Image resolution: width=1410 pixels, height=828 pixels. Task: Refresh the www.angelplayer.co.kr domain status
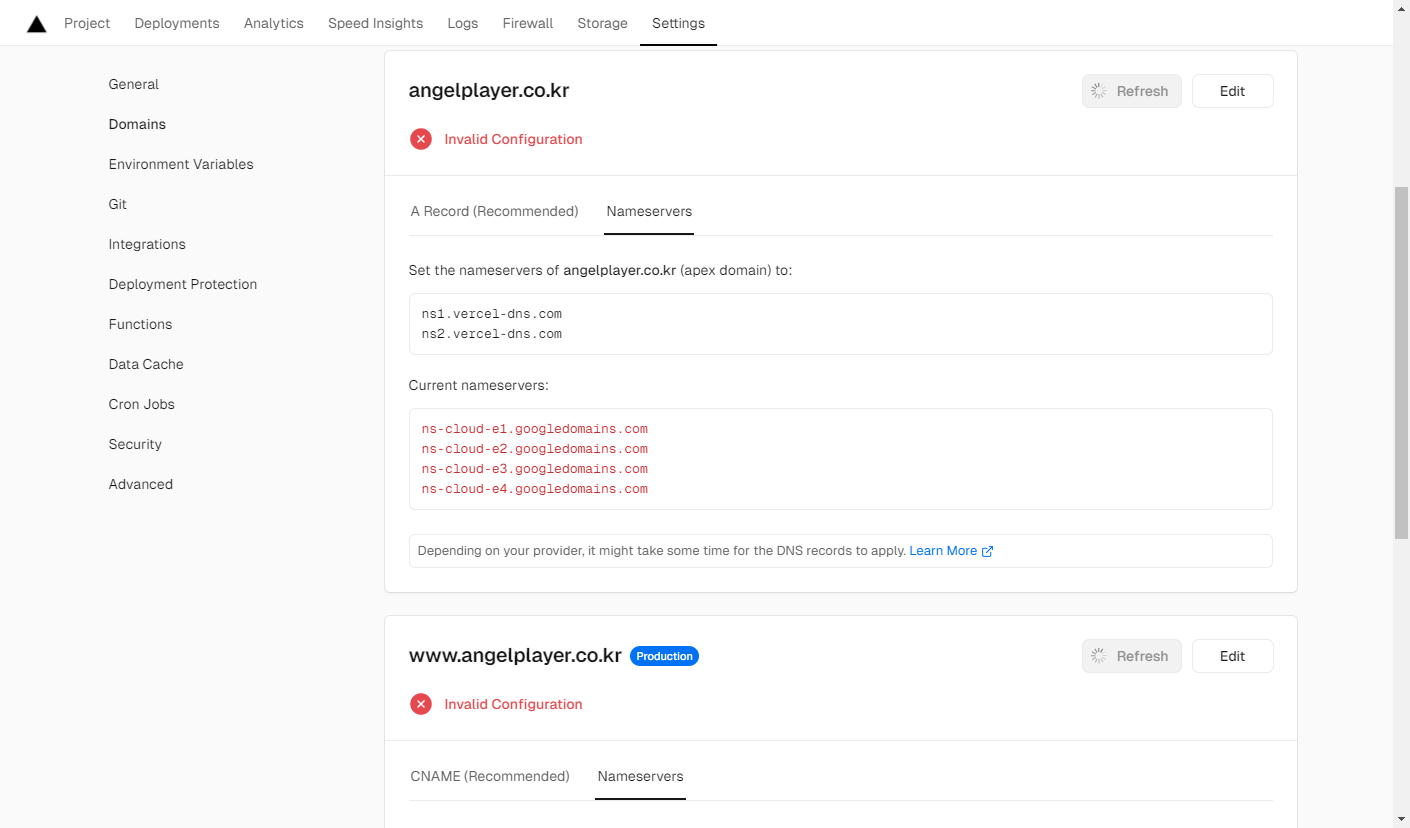1132,656
